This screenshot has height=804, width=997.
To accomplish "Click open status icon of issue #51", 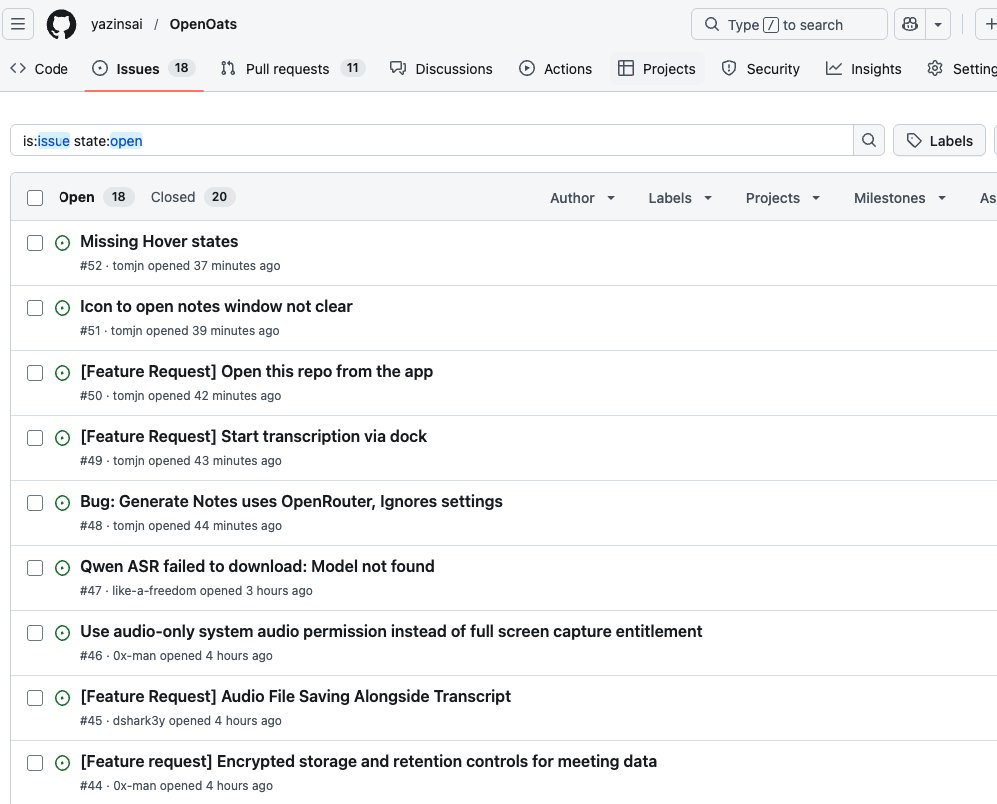I will click(x=62, y=308).
